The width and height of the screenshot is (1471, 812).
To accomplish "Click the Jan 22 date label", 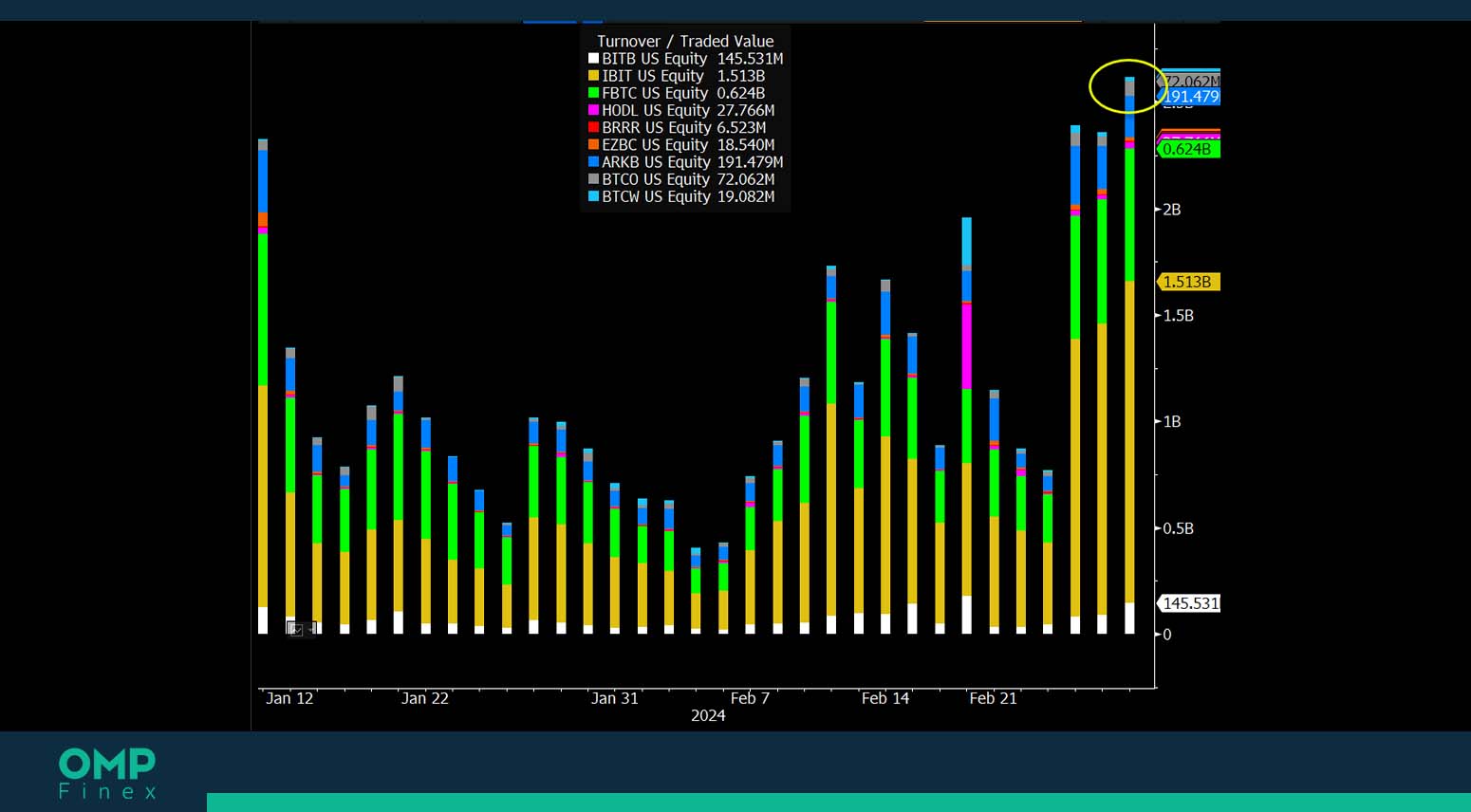I will click(x=425, y=698).
